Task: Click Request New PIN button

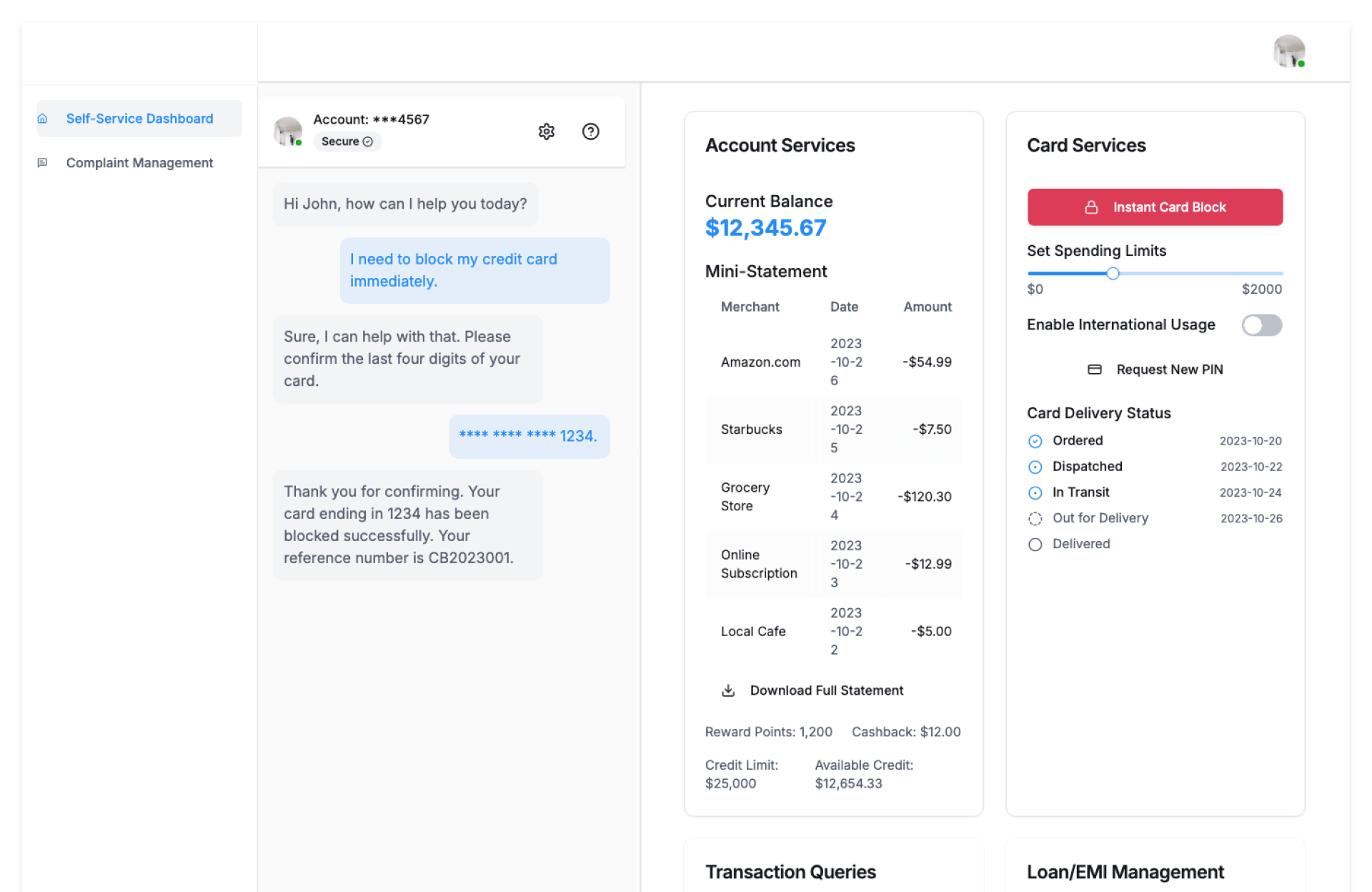Action: [1169, 370]
